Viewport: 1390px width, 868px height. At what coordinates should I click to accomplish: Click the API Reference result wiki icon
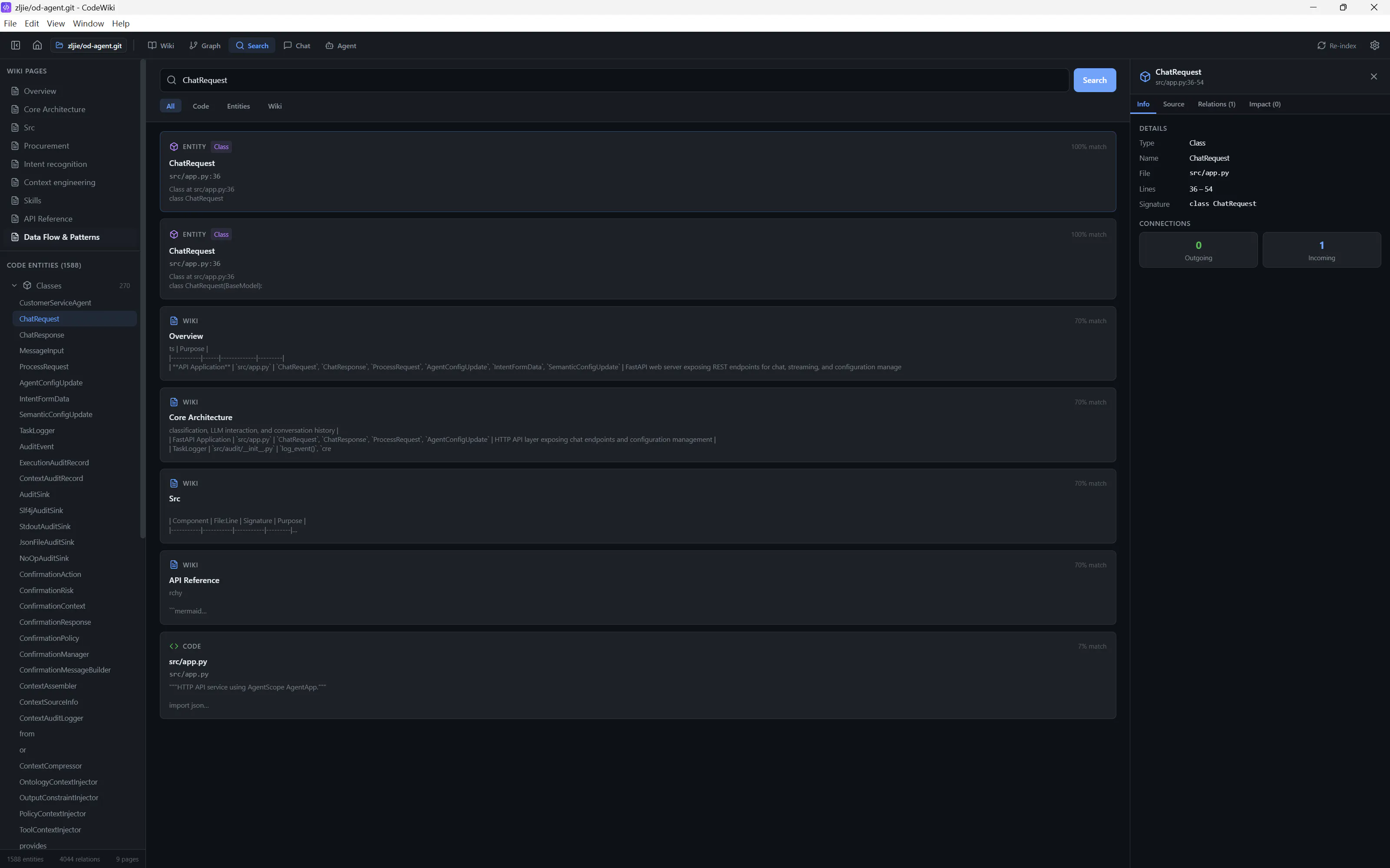tap(174, 565)
